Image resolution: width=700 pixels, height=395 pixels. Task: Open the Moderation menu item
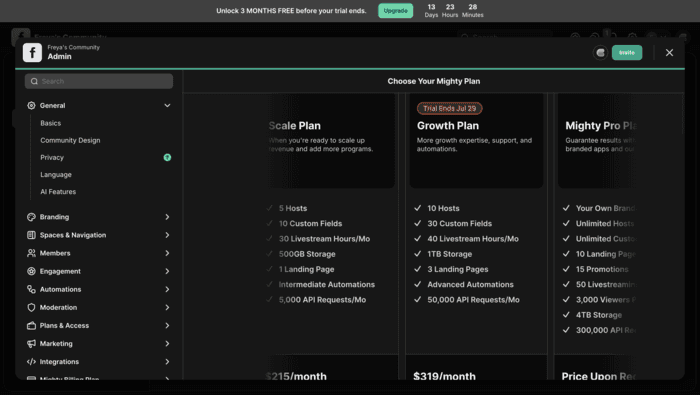pyautogui.click(x=58, y=307)
